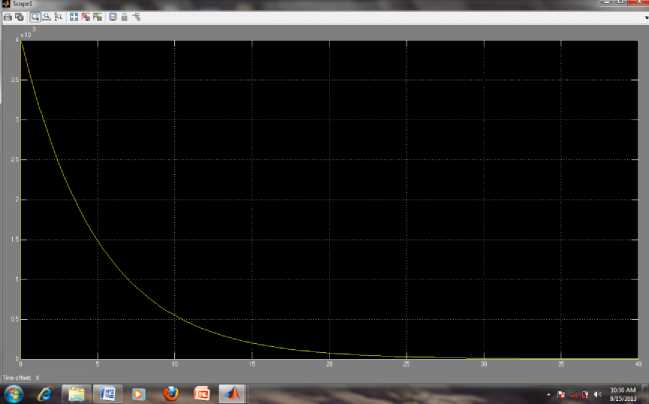Show hidden system tray icons

(549, 395)
